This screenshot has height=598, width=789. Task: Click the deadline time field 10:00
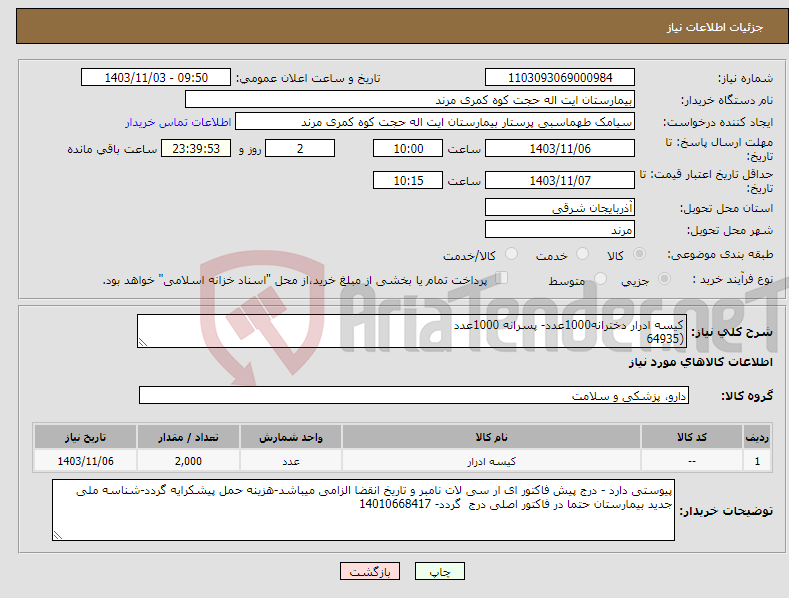point(408,148)
